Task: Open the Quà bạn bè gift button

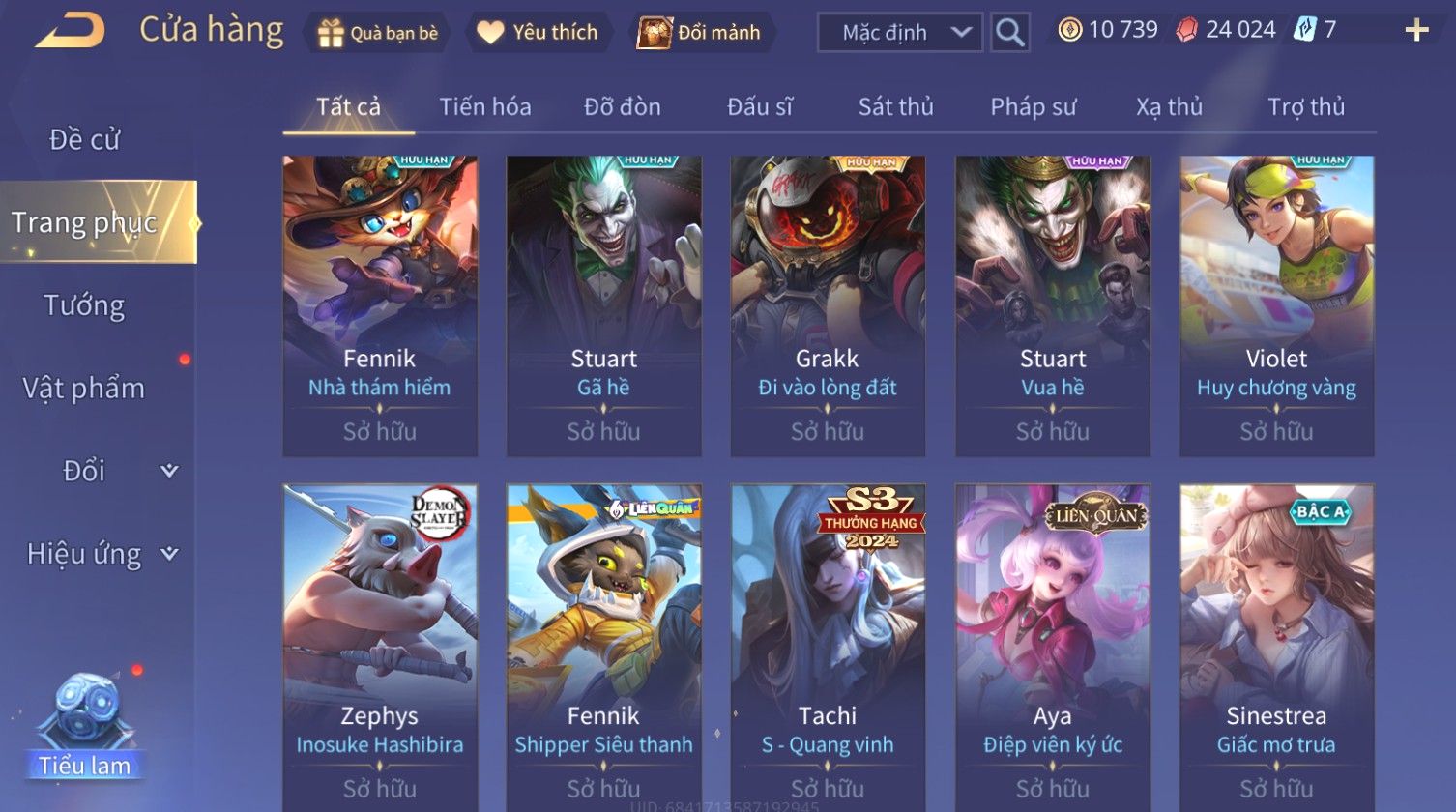Action: [x=377, y=33]
